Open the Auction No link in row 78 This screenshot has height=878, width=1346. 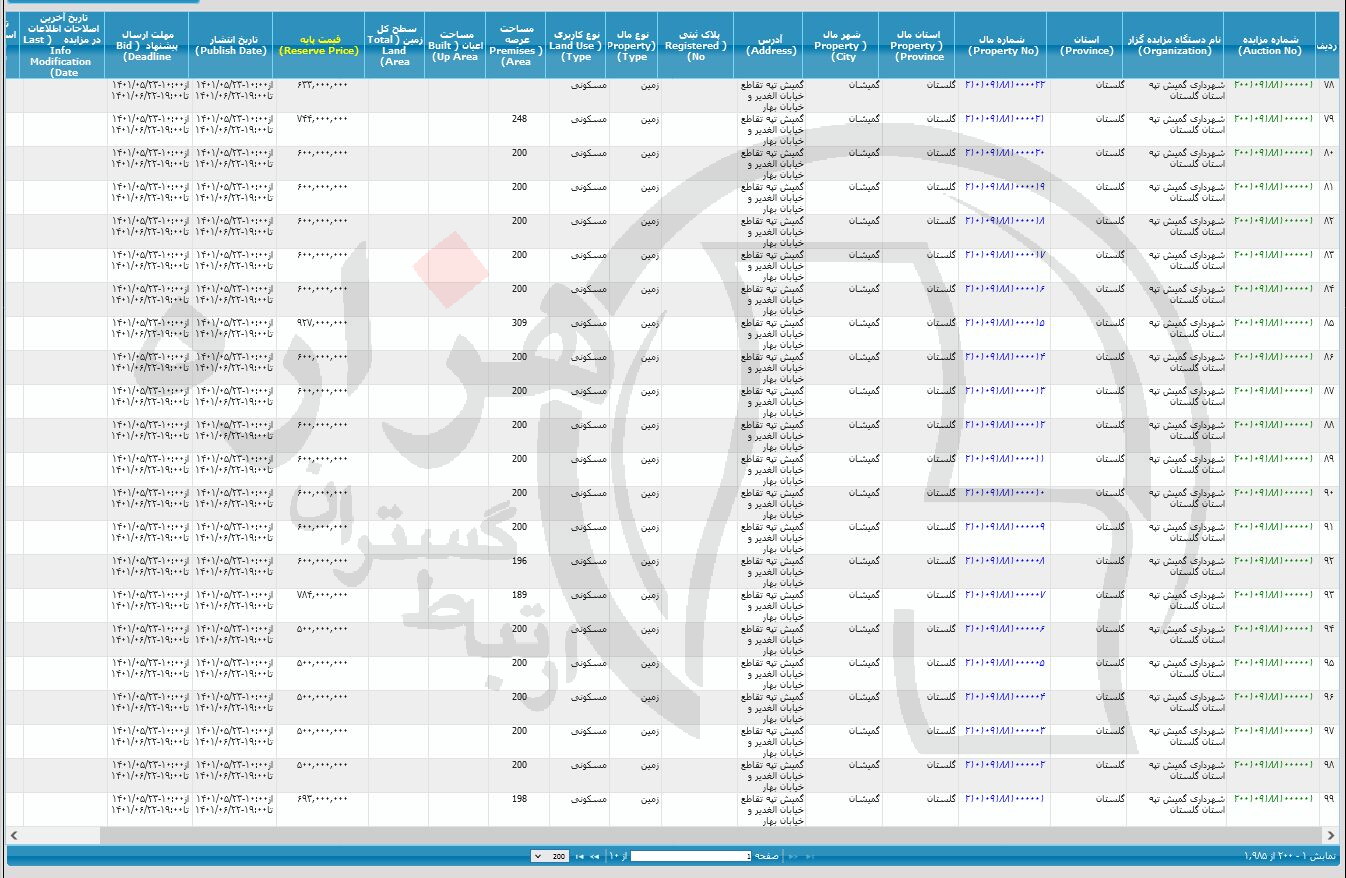click(1273, 85)
